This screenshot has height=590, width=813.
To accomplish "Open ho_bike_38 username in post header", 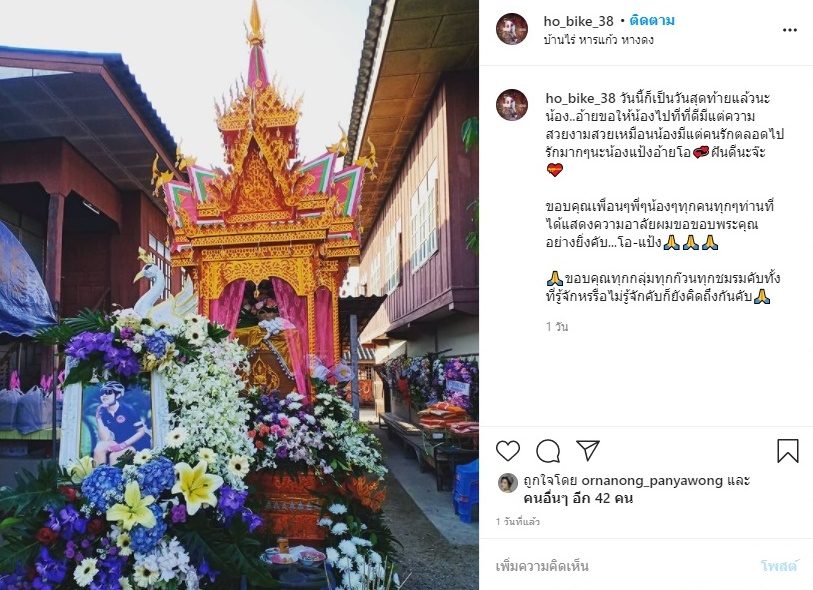I will point(578,21).
